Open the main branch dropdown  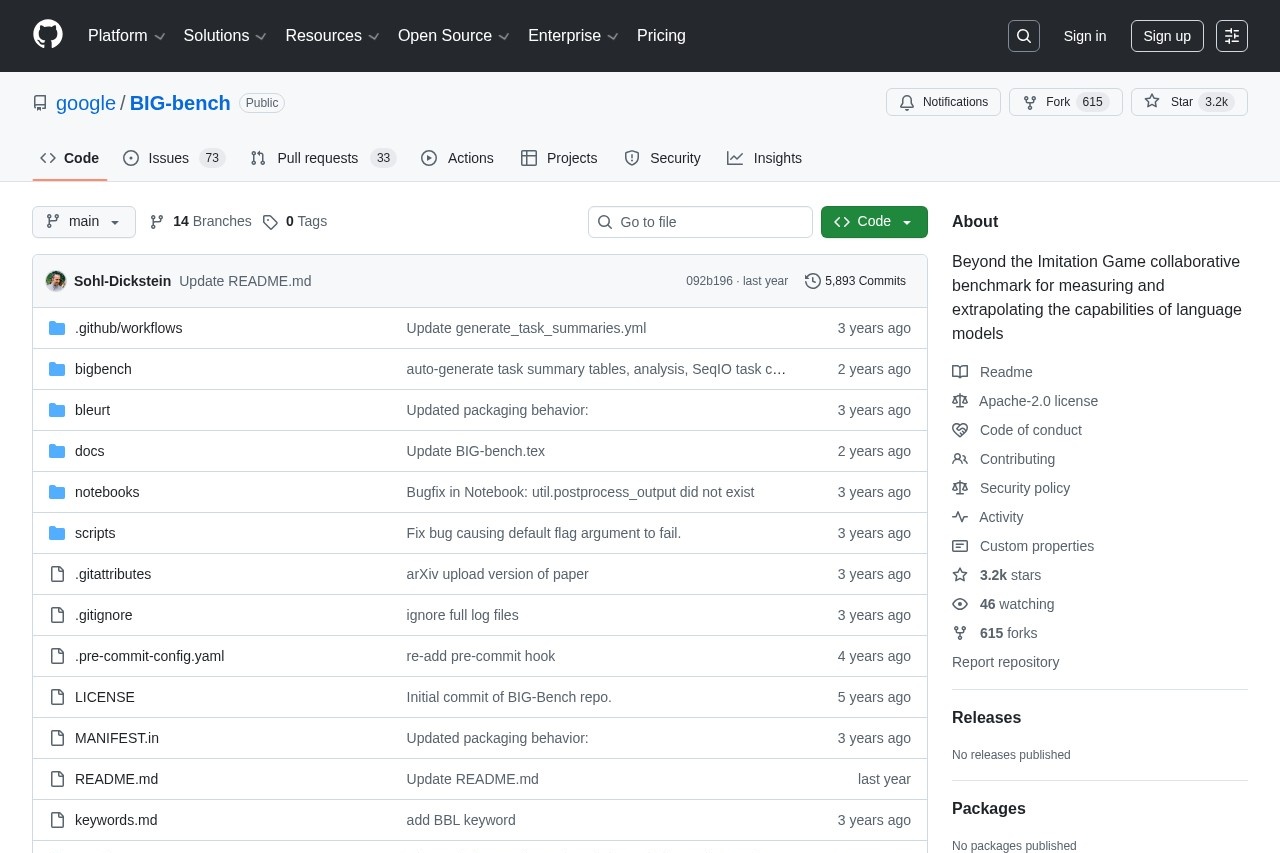pyautogui.click(x=83, y=221)
